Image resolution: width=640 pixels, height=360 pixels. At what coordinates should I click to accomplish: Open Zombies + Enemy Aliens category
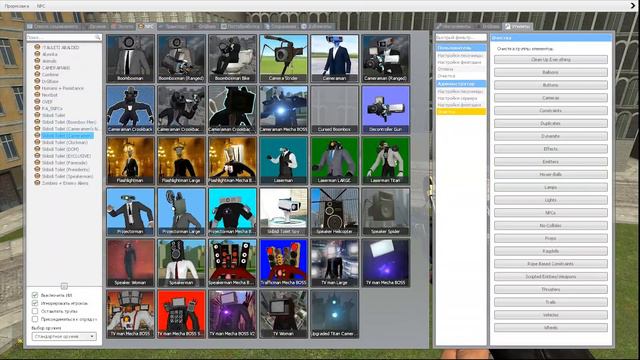point(65,183)
